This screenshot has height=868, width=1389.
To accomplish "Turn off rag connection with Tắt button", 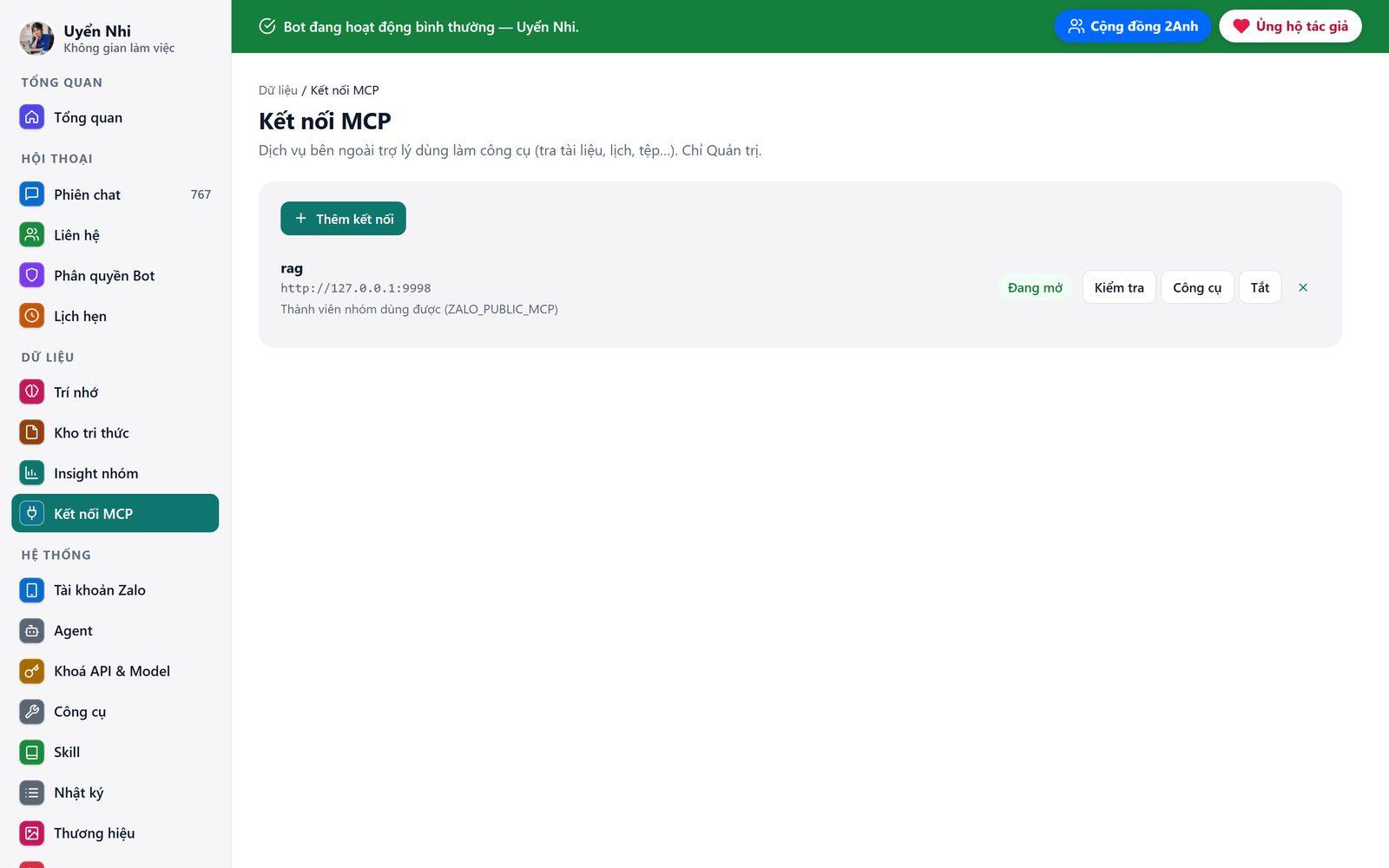I will point(1260,287).
